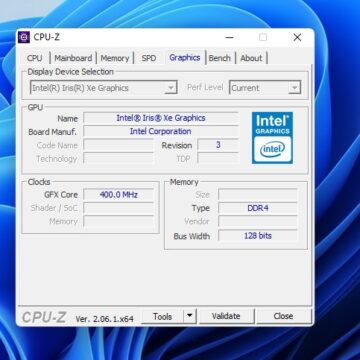Viewport: 360px width, 360px height.
Task: Select the Memory tab
Action: click(115, 58)
